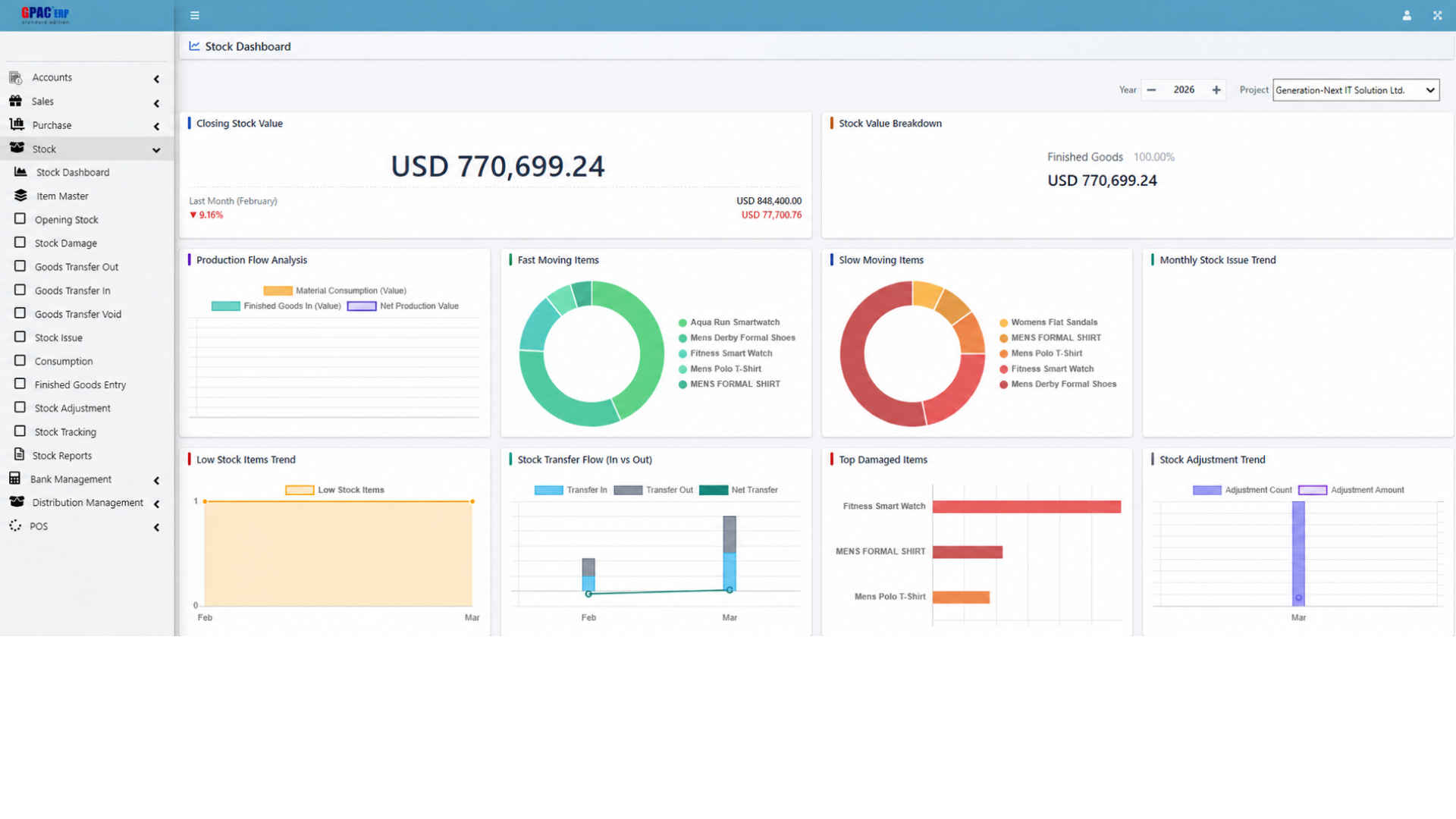Open Stock Reports document icon

coord(19,455)
